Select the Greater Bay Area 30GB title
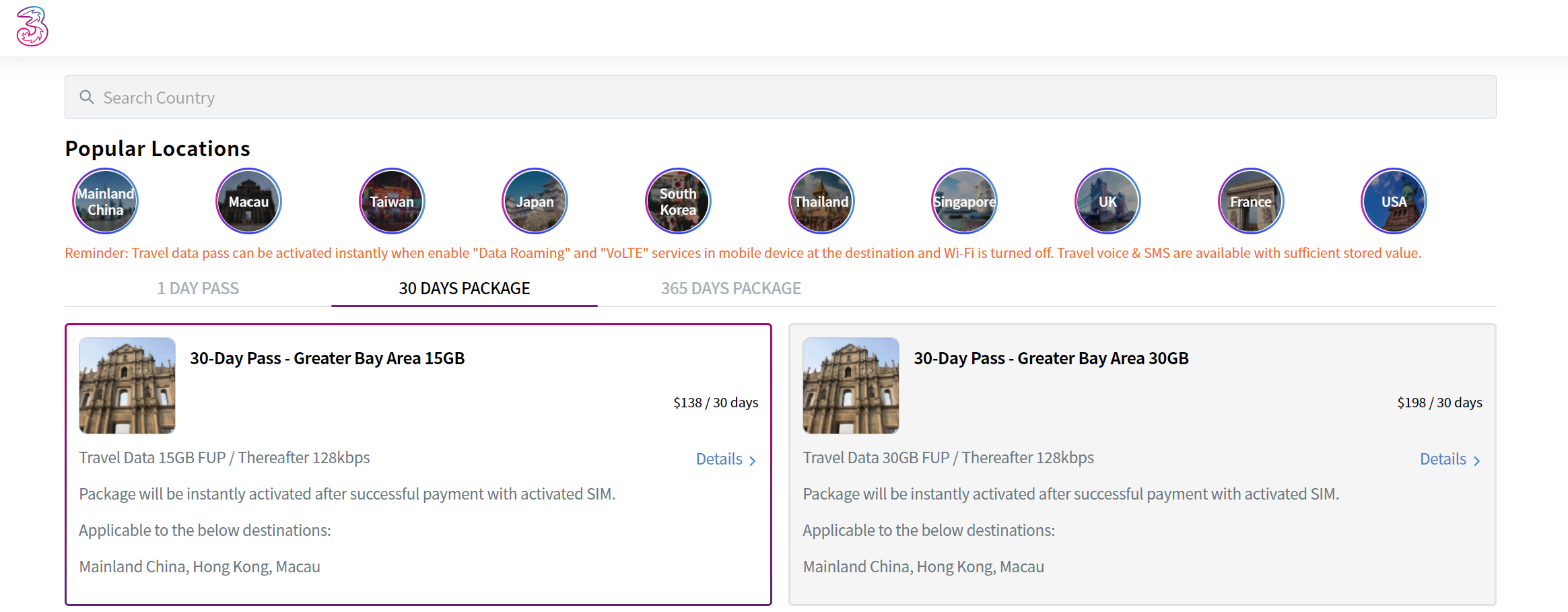 pyautogui.click(x=1050, y=359)
